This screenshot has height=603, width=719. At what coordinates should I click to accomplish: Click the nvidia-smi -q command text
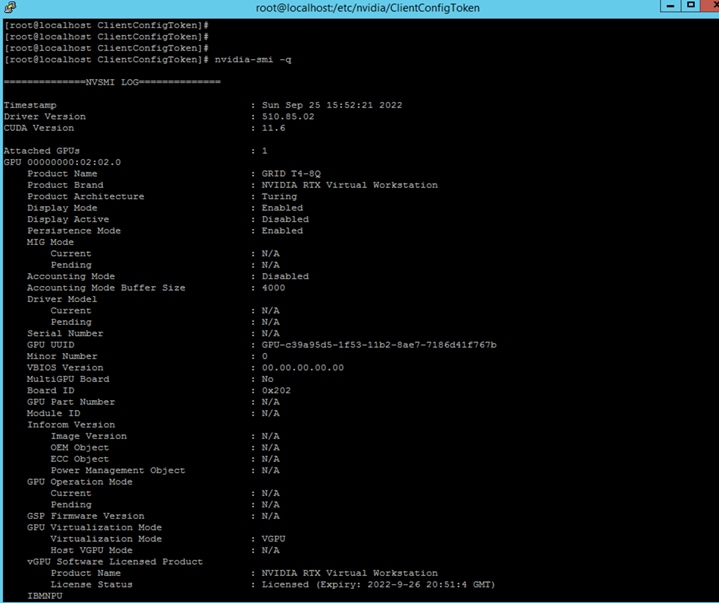tap(253, 60)
